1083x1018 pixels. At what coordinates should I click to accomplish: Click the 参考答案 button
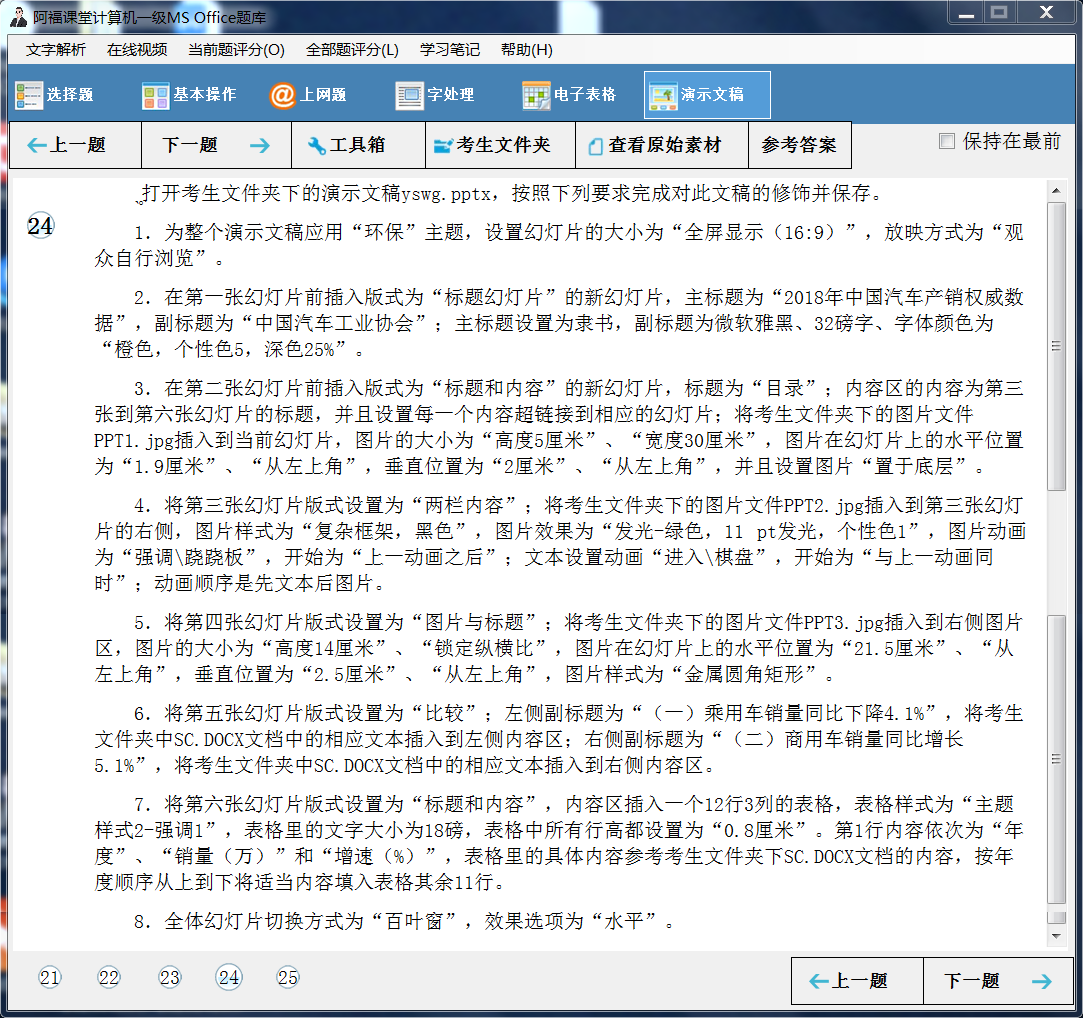[x=798, y=145]
